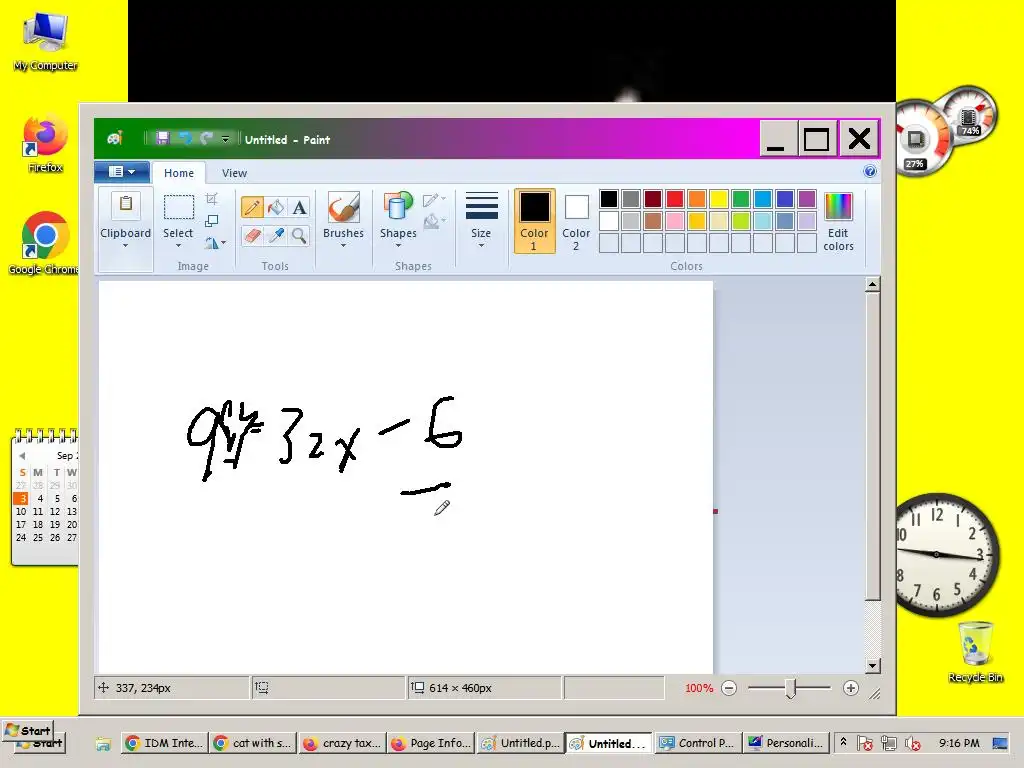
Task: Click the Color 1 button
Action: [534, 221]
